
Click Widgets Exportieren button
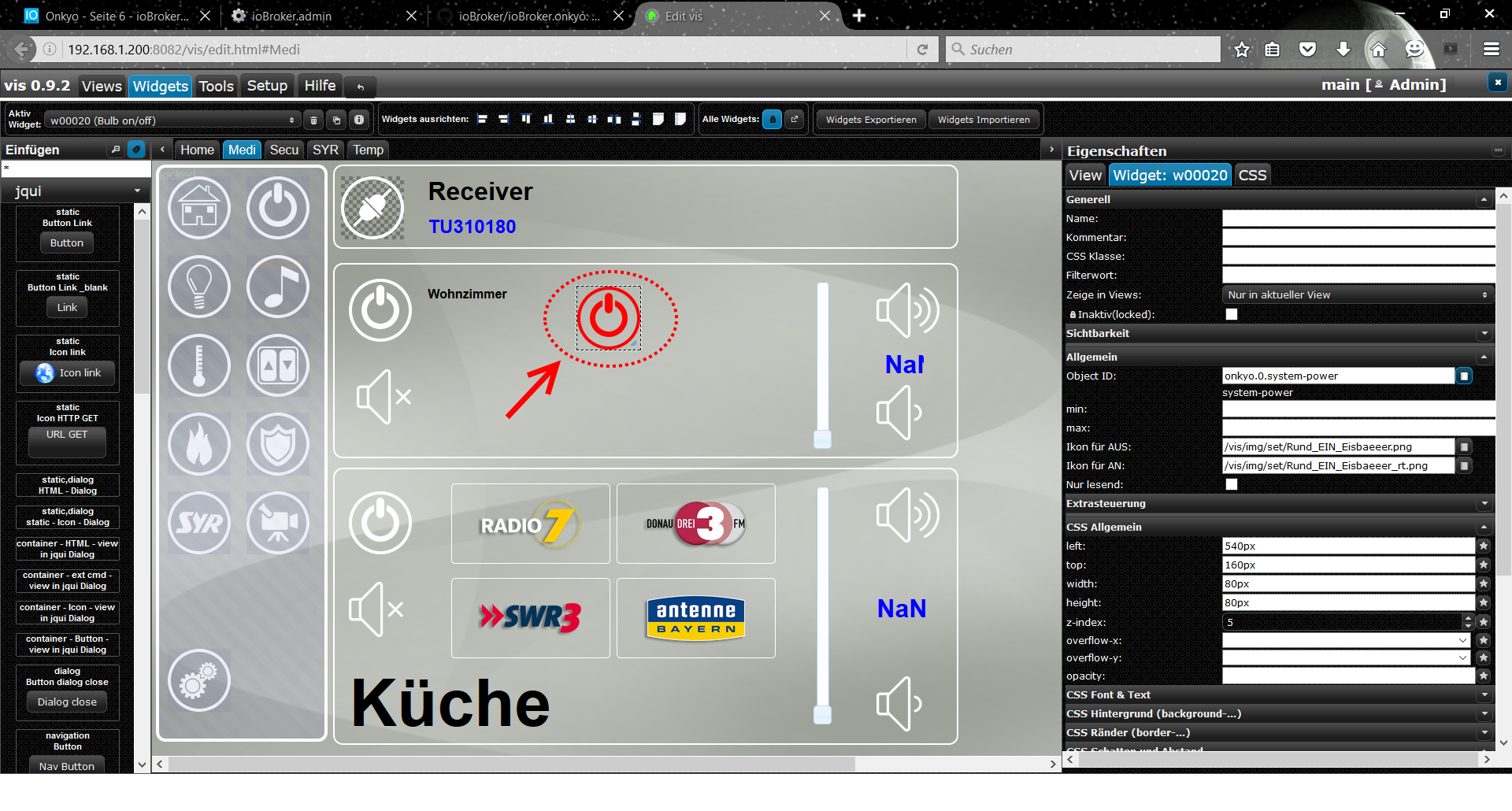[871, 120]
